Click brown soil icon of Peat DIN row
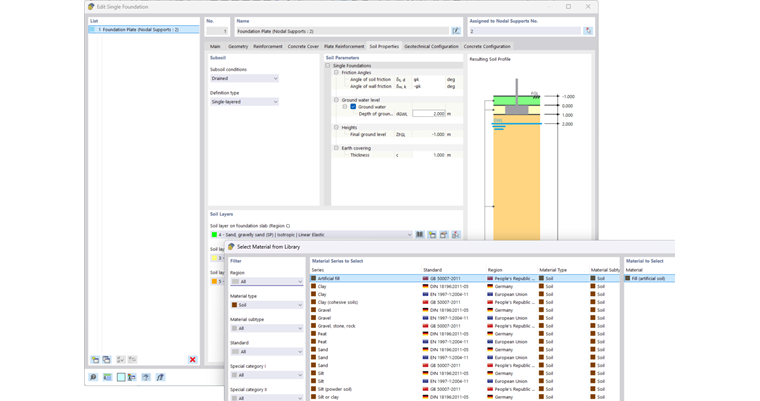Viewport: 760px width, 401px height. coord(314,334)
